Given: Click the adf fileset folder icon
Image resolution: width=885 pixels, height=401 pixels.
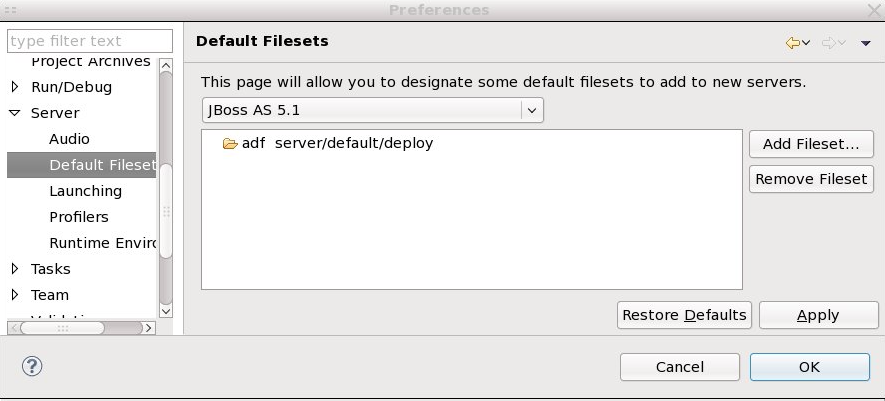Looking at the screenshot, I should 230,143.
